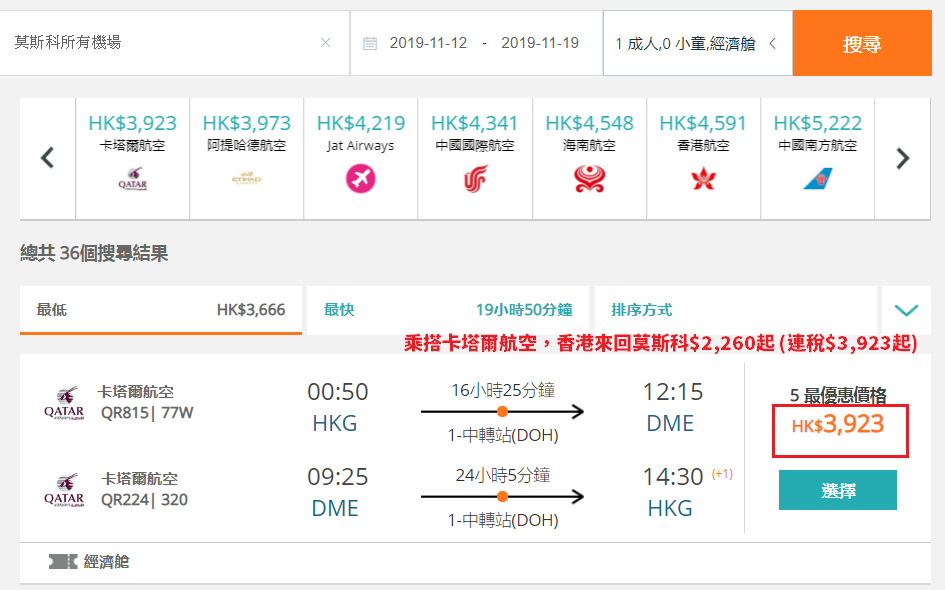
Task: Select the Air China red phoenix logo
Action: (475, 179)
